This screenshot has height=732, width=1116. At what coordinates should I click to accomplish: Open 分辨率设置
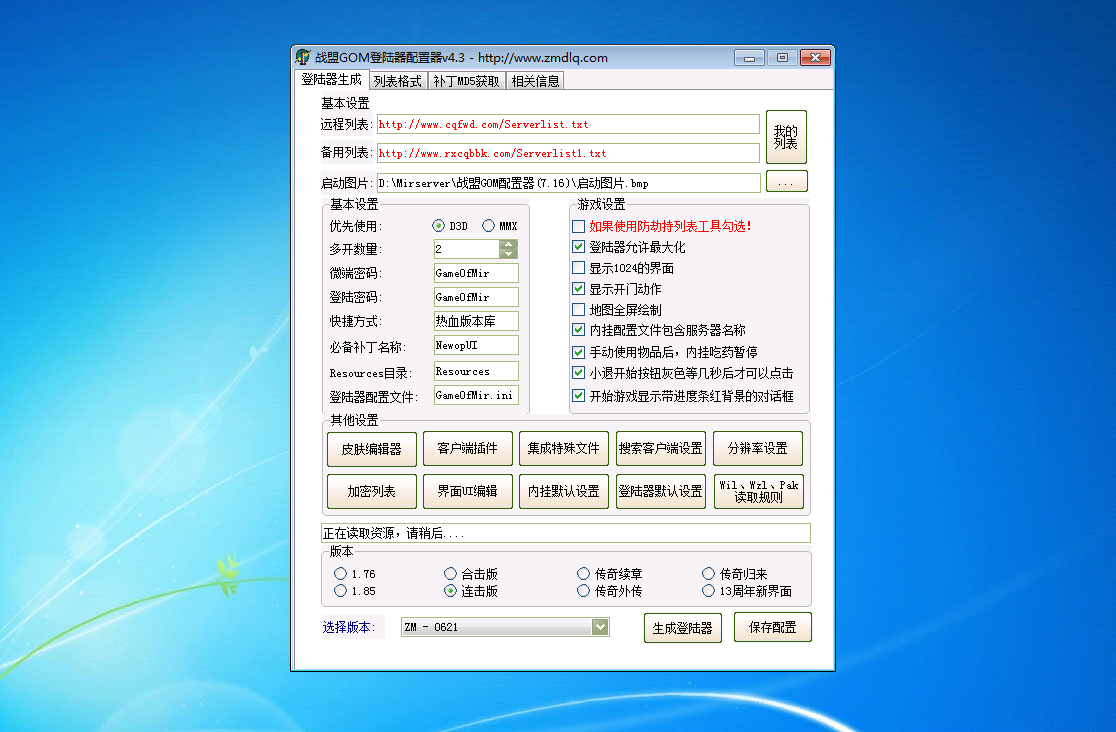tap(758, 449)
